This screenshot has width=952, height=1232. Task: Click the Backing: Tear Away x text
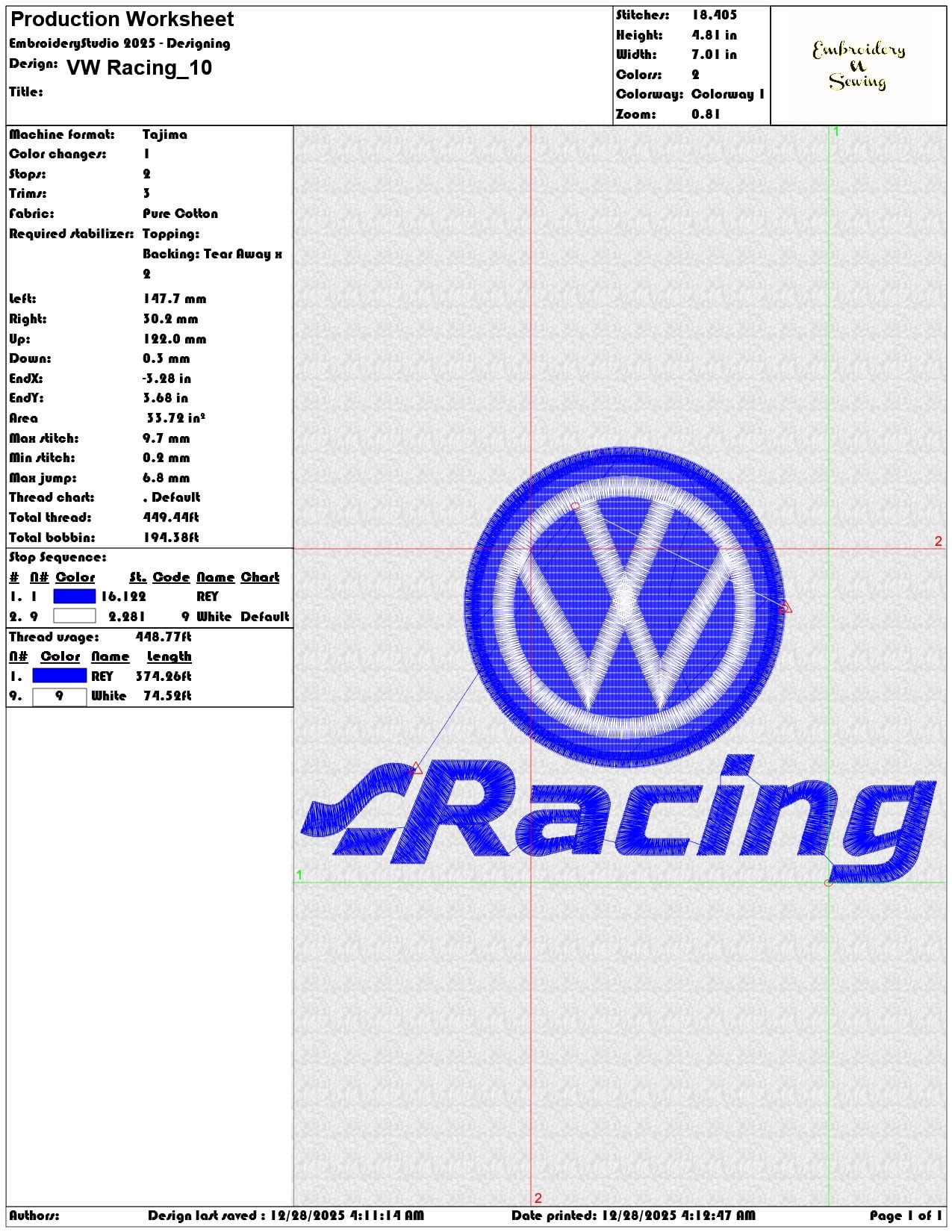(213, 254)
